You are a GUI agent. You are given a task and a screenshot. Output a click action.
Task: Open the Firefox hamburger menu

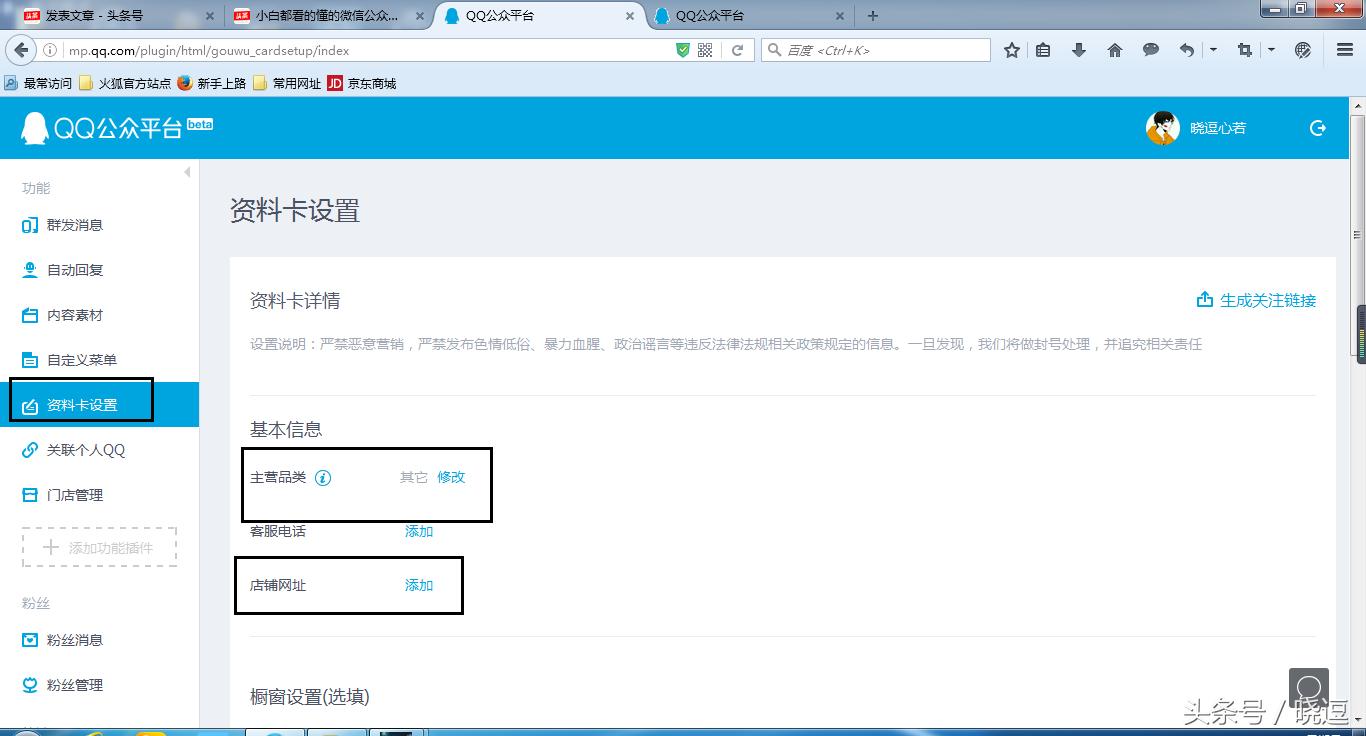(x=1343, y=49)
